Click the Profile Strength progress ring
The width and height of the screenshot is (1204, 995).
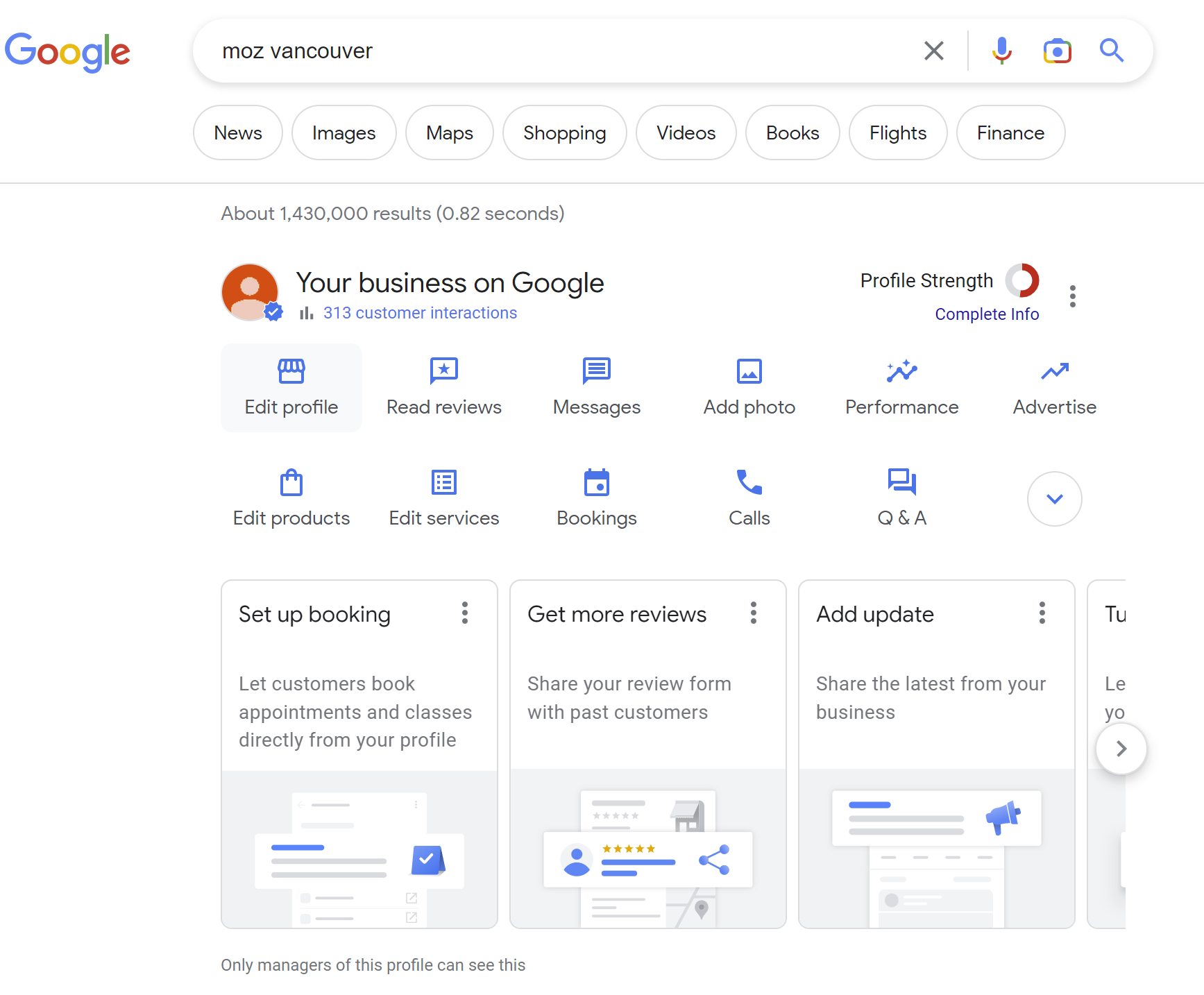[1022, 280]
